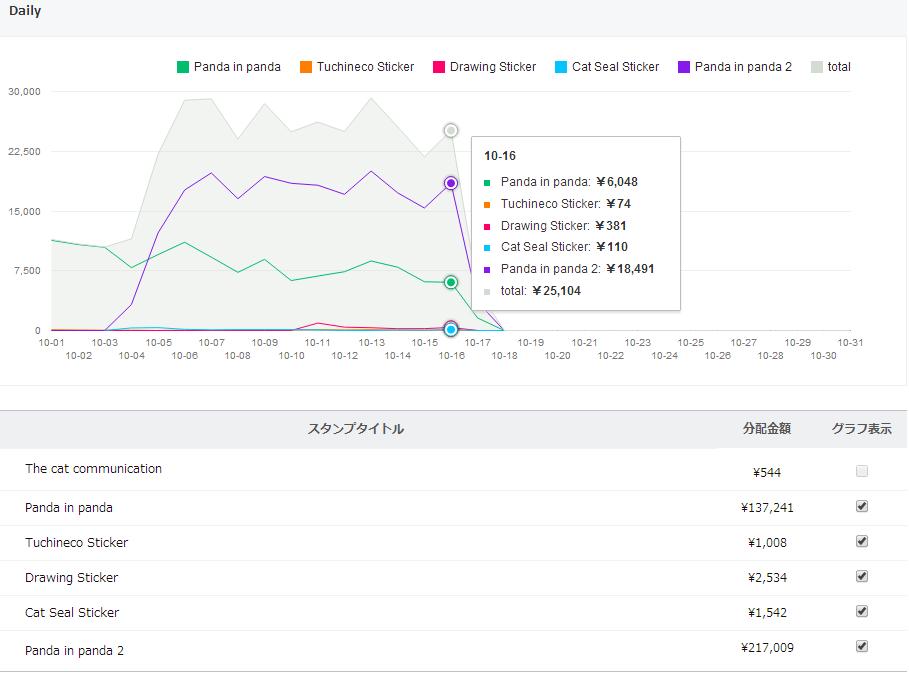Click purple Panda in panda 2 data point
Image resolution: width=909 pixels, height=677 pixels.
tap(451, 183)
